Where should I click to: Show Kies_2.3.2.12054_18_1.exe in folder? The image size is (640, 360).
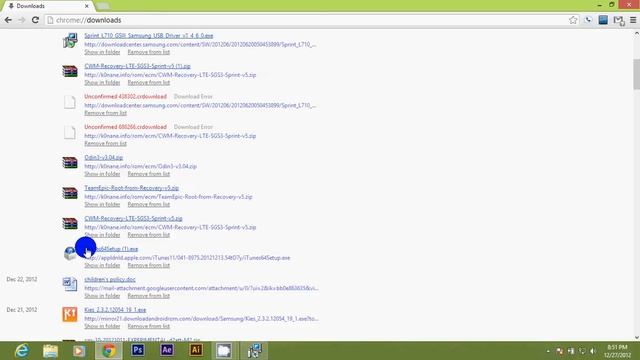point(102,326)
